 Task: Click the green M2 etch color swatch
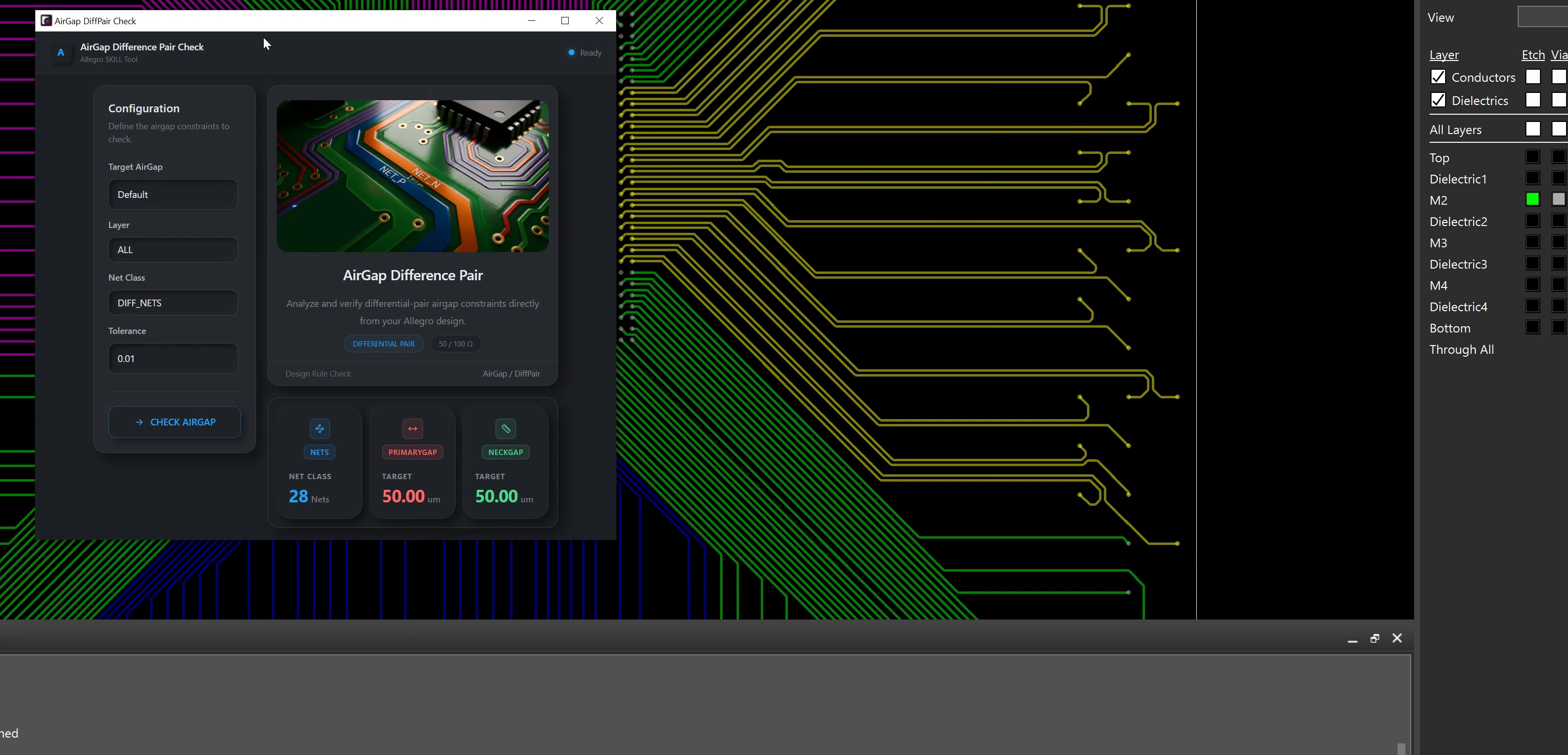coord(1533,200)
